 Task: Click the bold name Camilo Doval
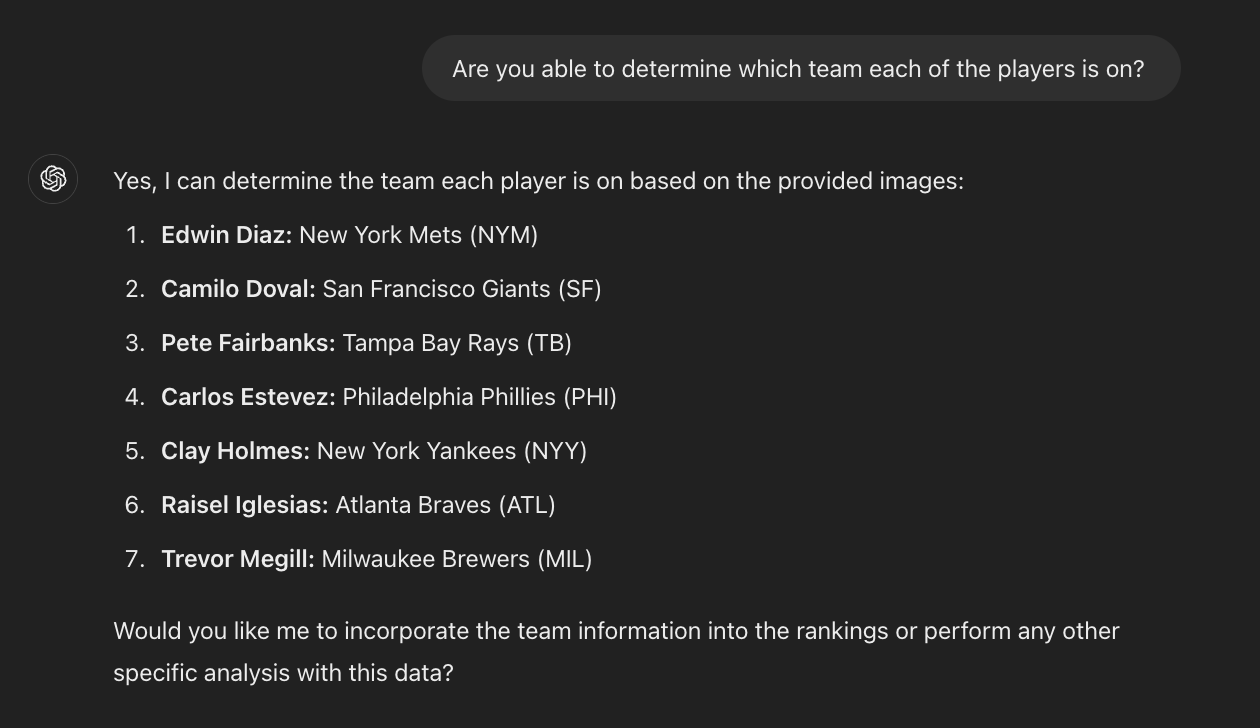(238, 289)
